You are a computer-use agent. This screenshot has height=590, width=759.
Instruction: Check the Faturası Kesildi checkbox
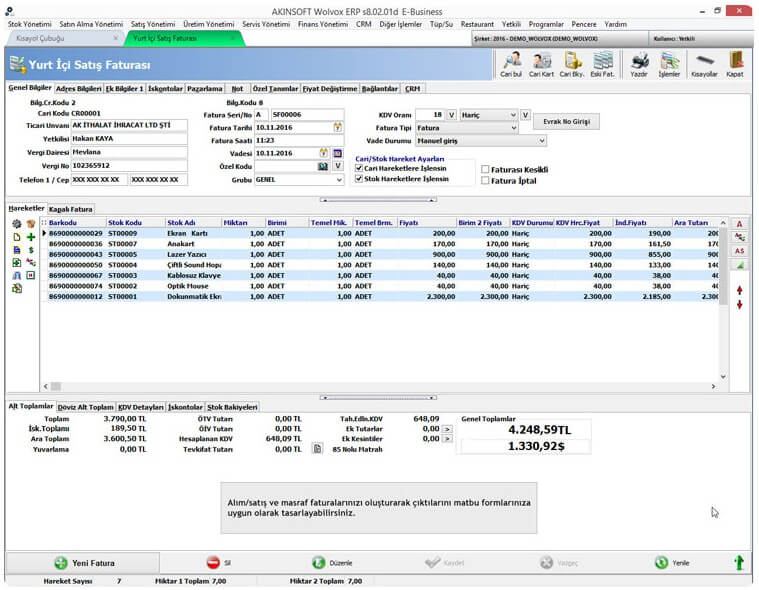coord(485,169)
